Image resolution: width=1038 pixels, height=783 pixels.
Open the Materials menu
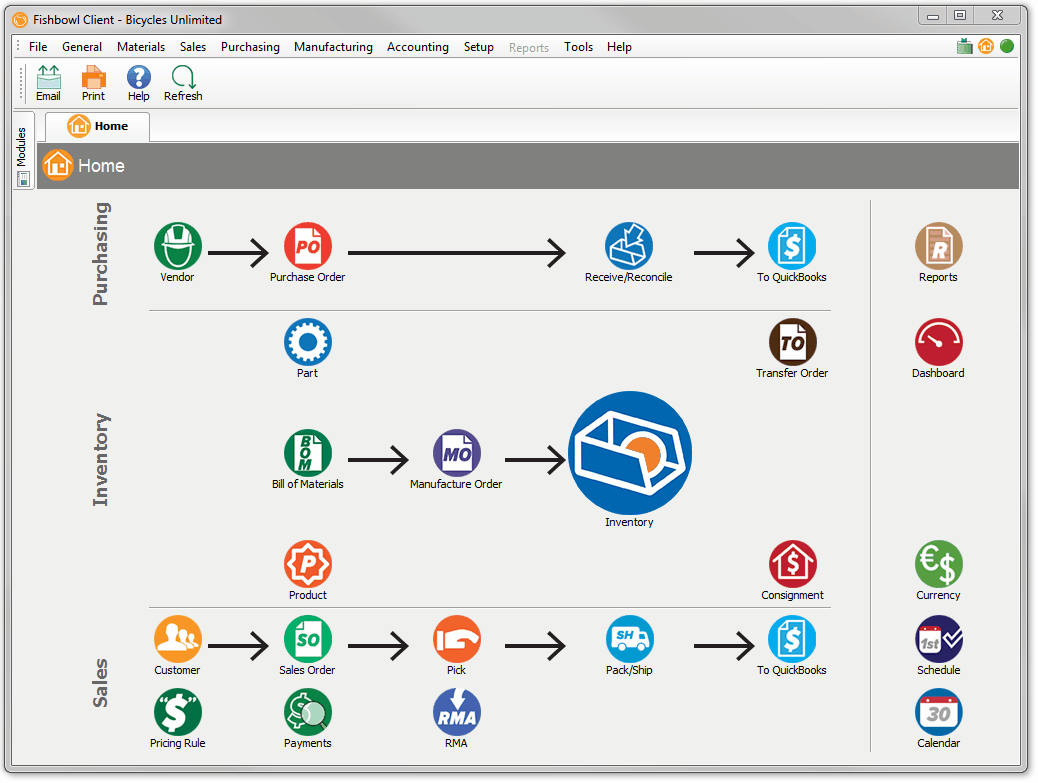point(141,47)
